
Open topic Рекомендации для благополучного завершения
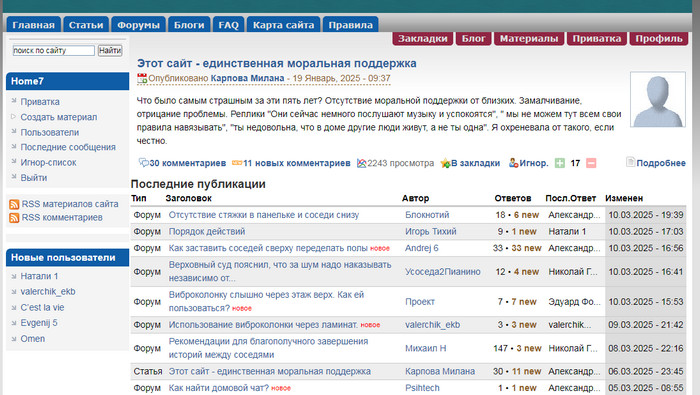(x=268, y=348)
